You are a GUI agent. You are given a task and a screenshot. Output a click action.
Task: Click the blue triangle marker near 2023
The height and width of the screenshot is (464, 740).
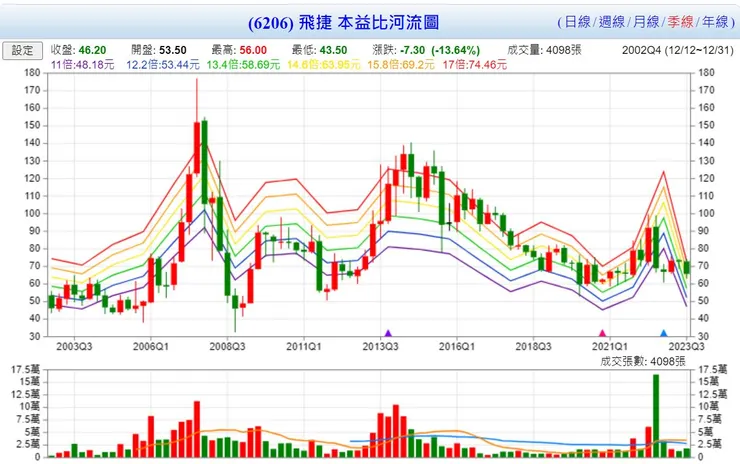coord(664,333)
